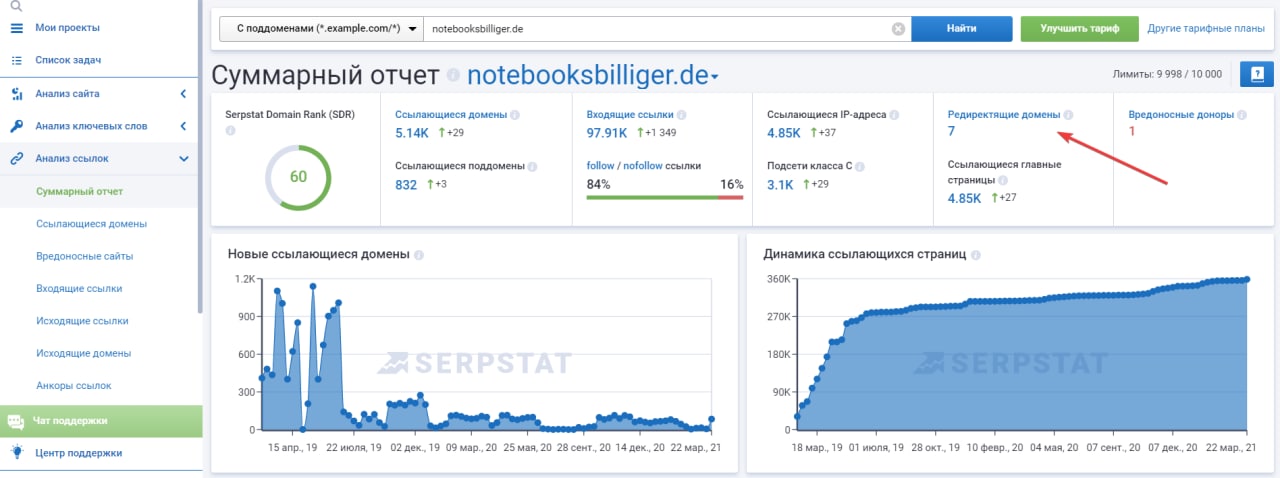Click the sidebar vertical scrollbar
The width and height of the screenshot is (1280, 478).
coord(199,155)
